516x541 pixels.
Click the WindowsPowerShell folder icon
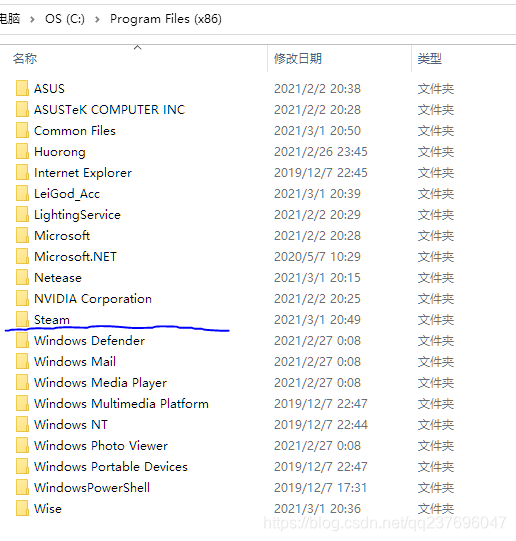click(x=22, y=488)
